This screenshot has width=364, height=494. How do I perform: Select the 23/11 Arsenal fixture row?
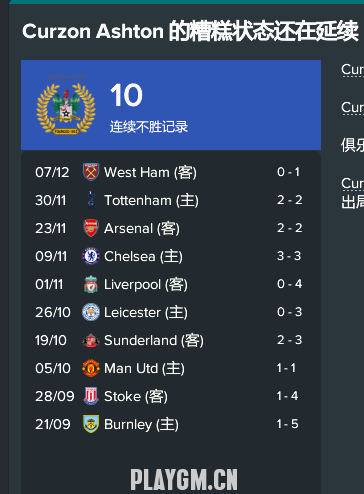pyautogui.click(x=171, y=228)
